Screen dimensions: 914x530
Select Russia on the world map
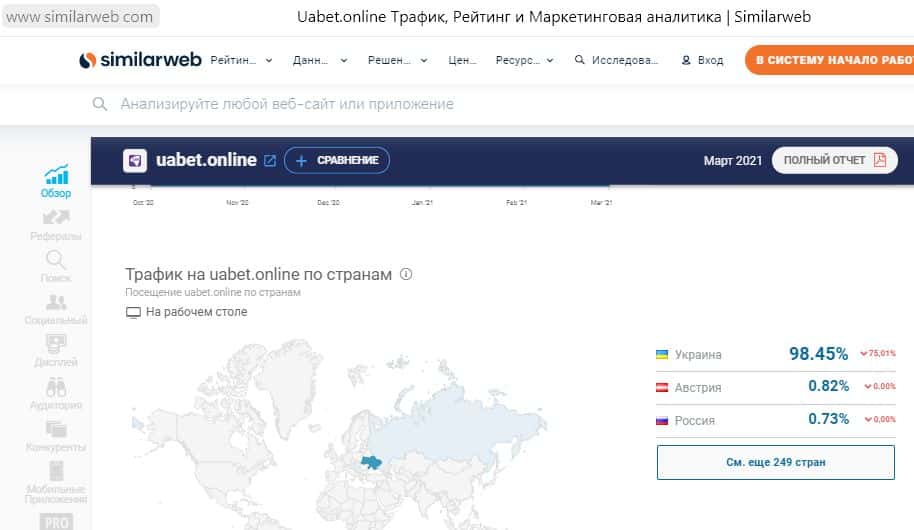point(455,426)
